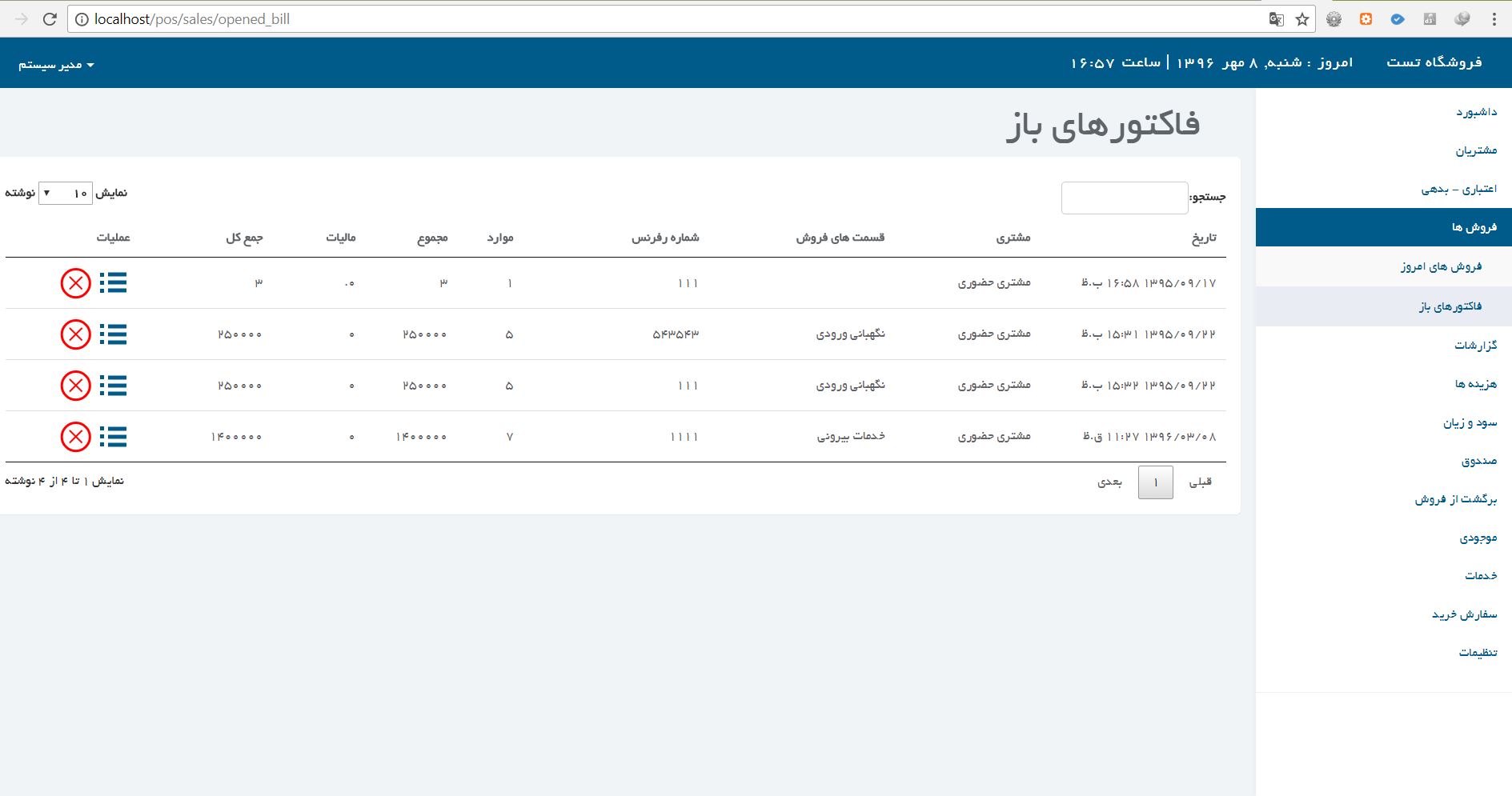Go to فروش های امروز submenu item

[1441, 266]
